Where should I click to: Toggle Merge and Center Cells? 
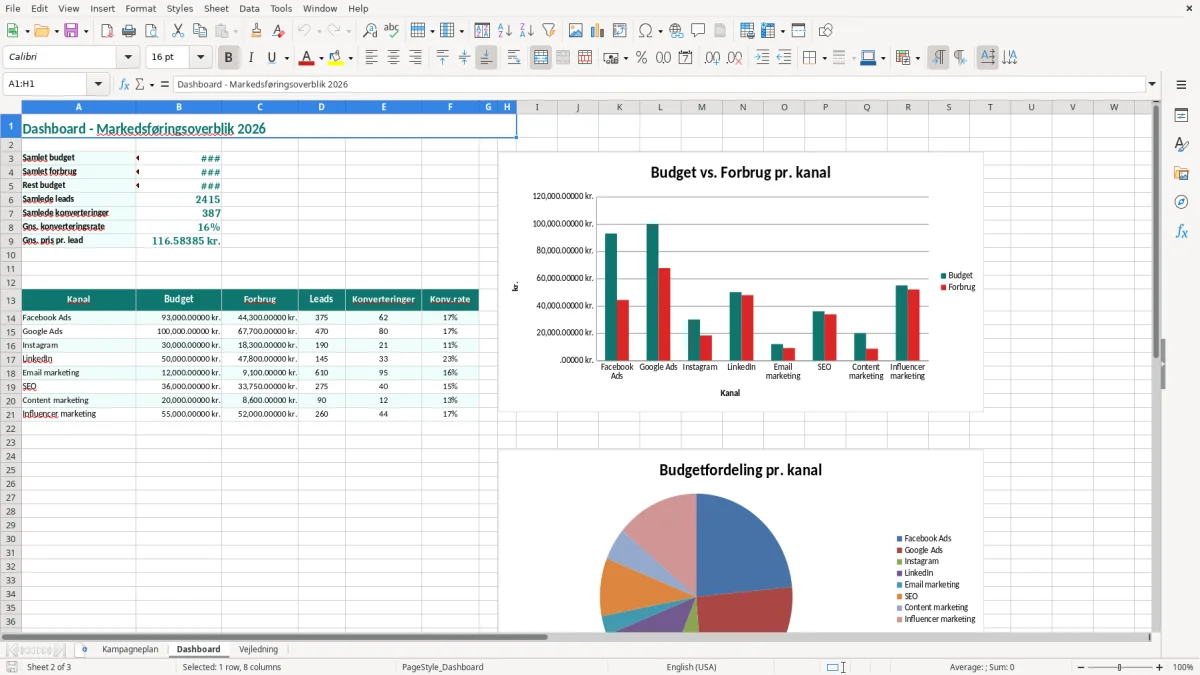pos(541,58)
